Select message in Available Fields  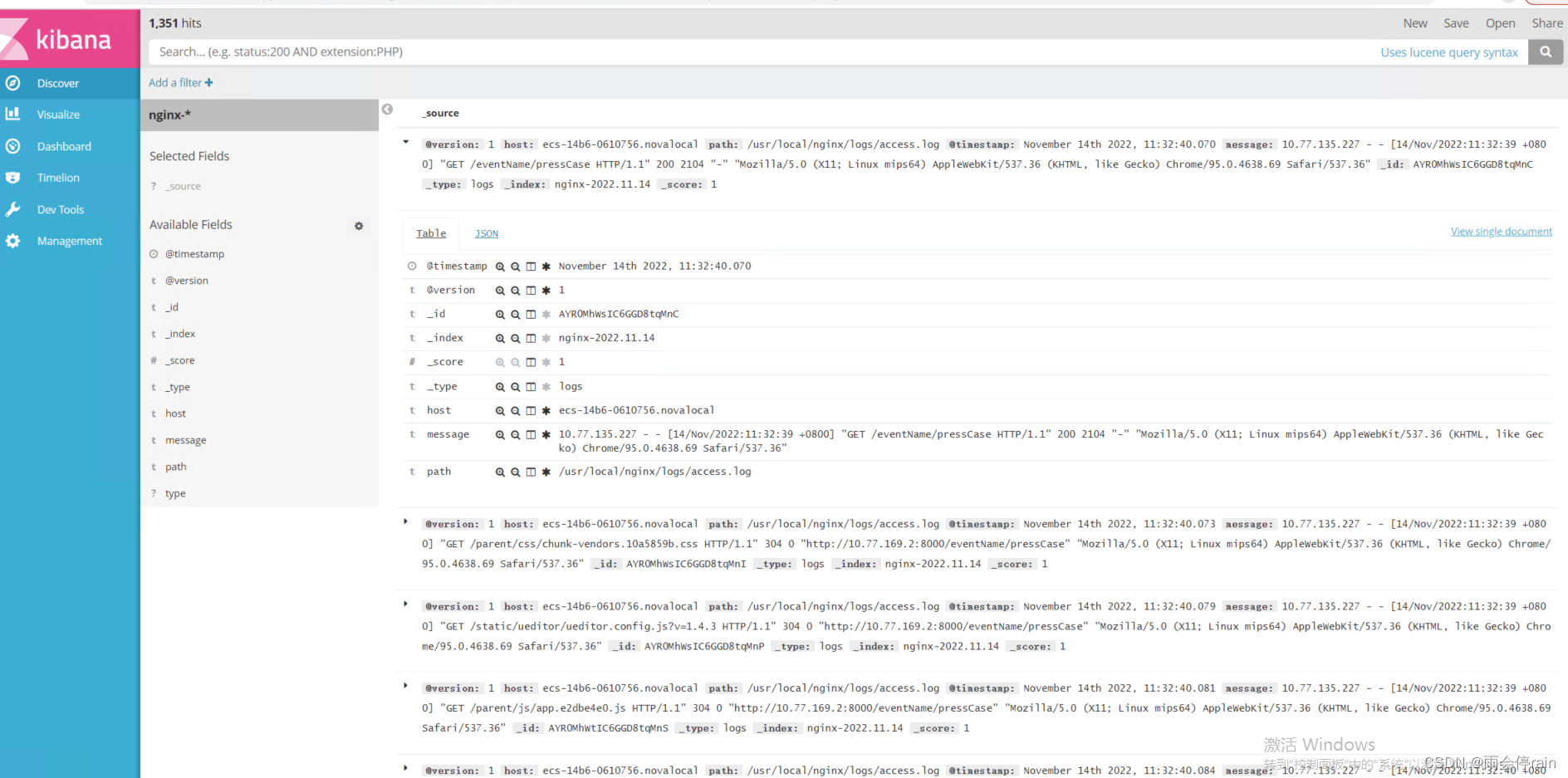[x=186, y=440]
